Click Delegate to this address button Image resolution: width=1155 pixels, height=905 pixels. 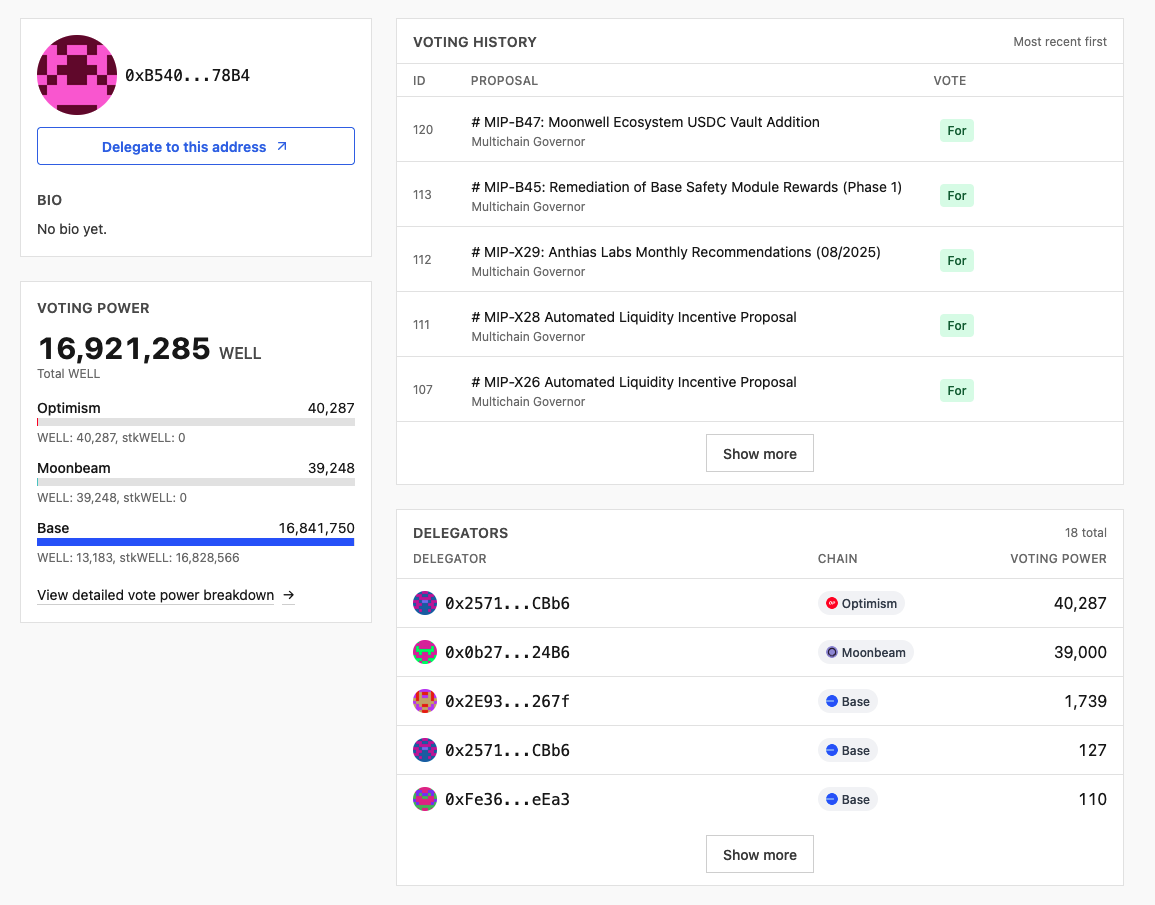click(196, 146)
